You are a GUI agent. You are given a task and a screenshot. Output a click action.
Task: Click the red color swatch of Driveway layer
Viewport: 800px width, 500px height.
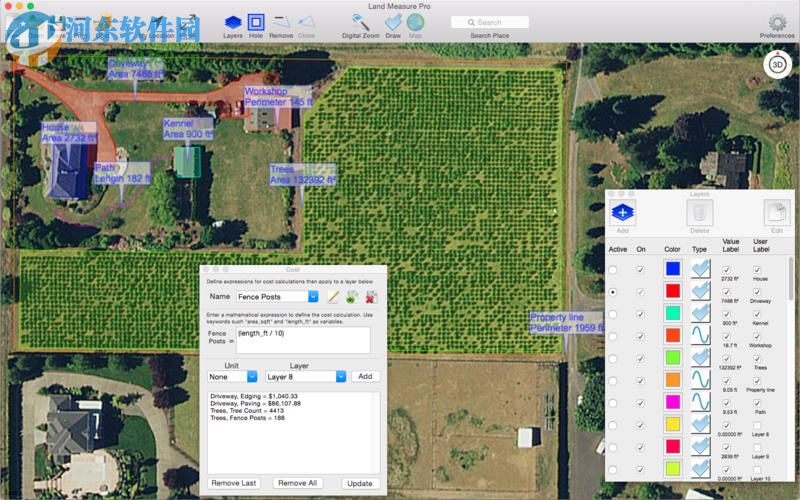pos(673,291)
